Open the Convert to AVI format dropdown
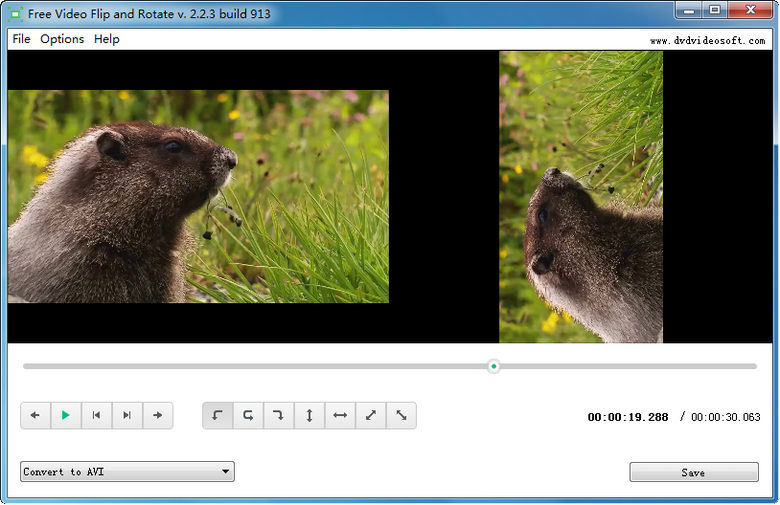Image resolution: width=780 pixels, height=505 pixels. (x=127, y=471)
